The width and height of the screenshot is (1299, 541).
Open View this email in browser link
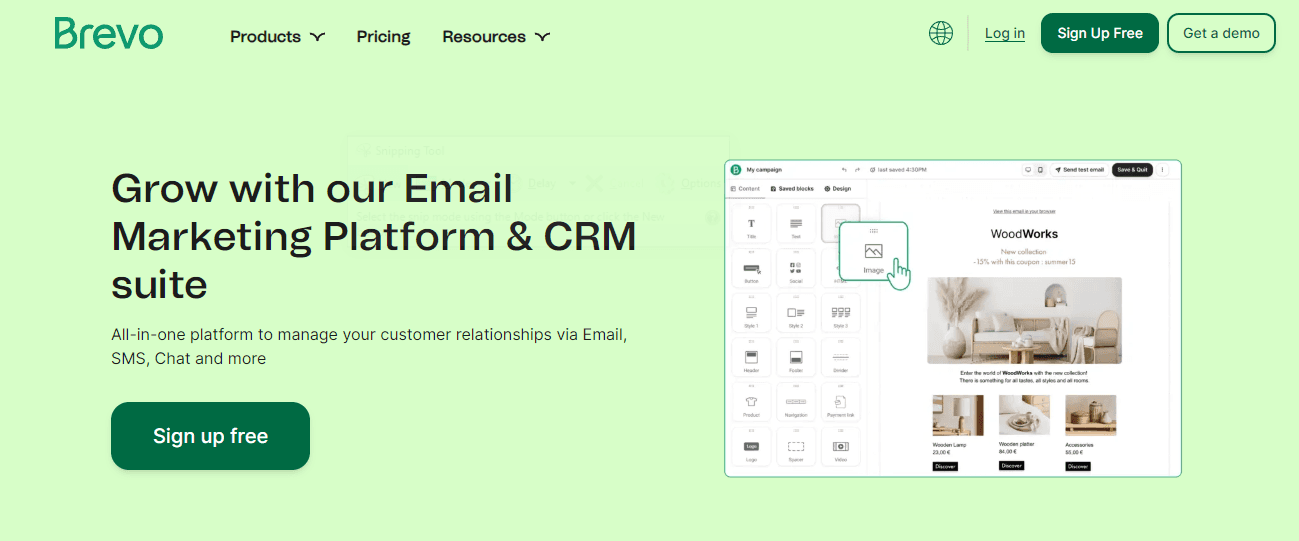click(1023, 211)
